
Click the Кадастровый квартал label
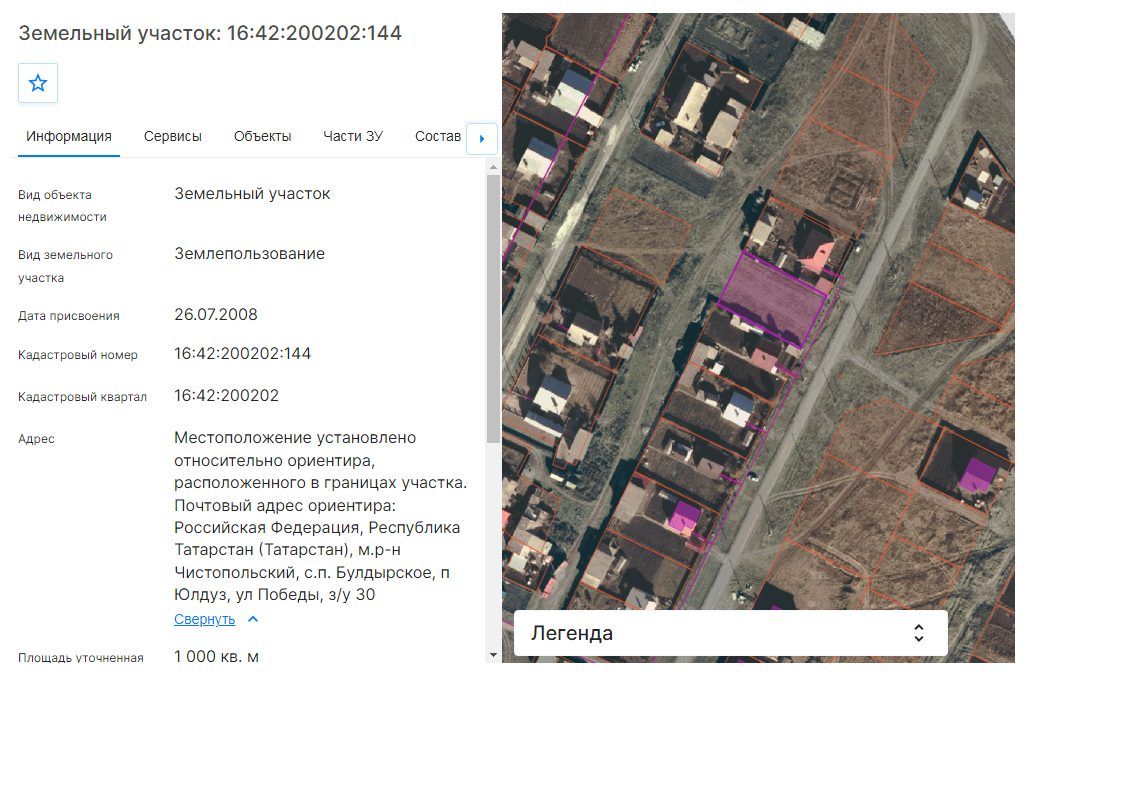tap(82, 396)
